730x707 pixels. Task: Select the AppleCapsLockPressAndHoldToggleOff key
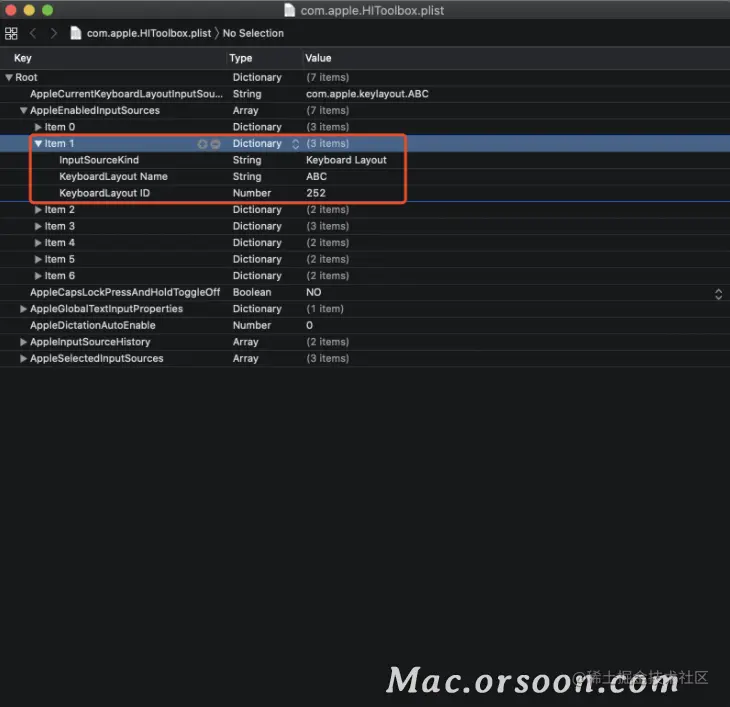tap(125, 292)
